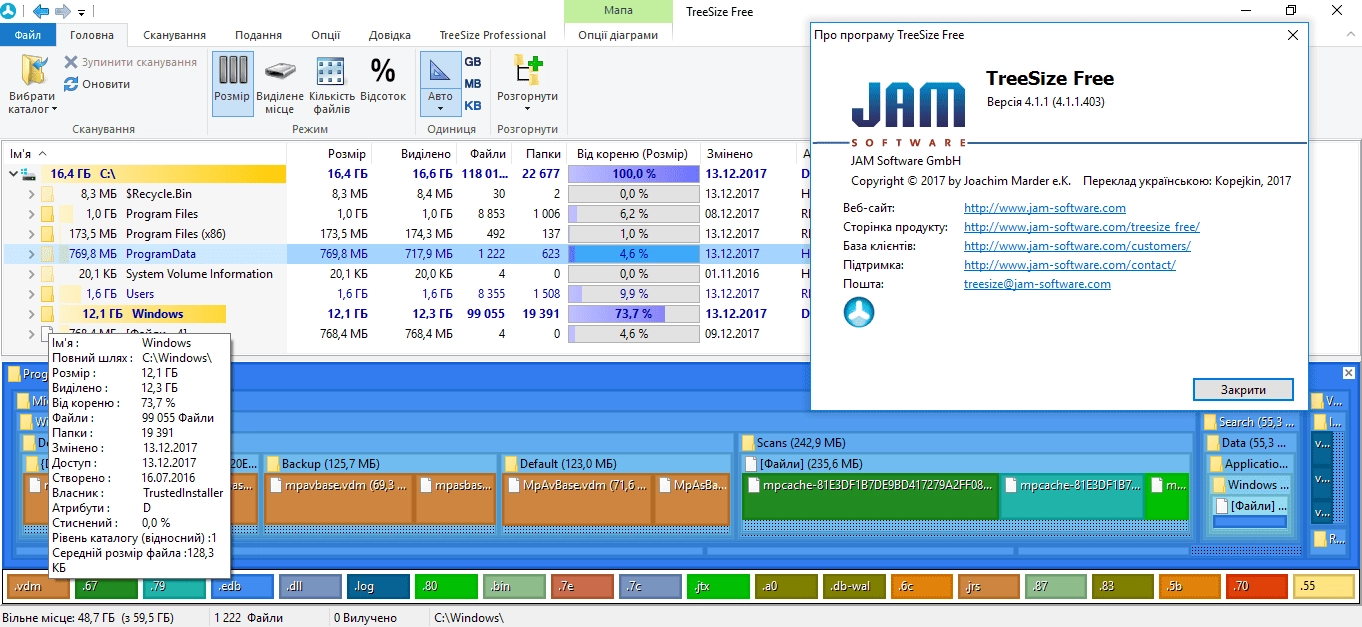
Task: Open the Chart options tab
Action: pos(618,35)
